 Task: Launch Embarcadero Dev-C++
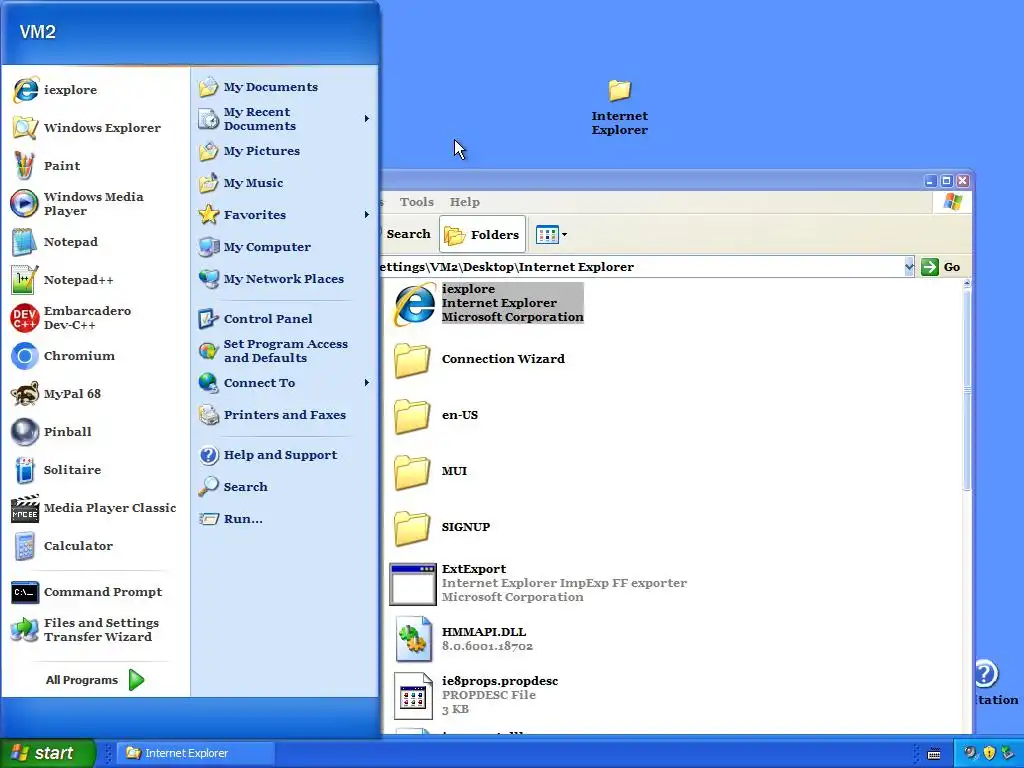95,317
